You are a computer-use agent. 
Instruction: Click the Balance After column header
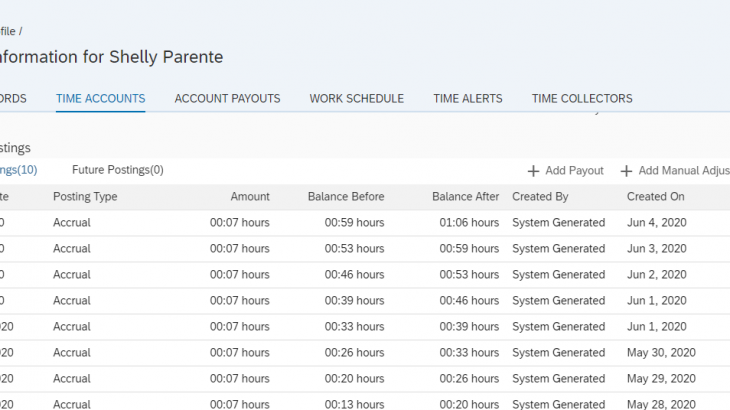point(465,197)
